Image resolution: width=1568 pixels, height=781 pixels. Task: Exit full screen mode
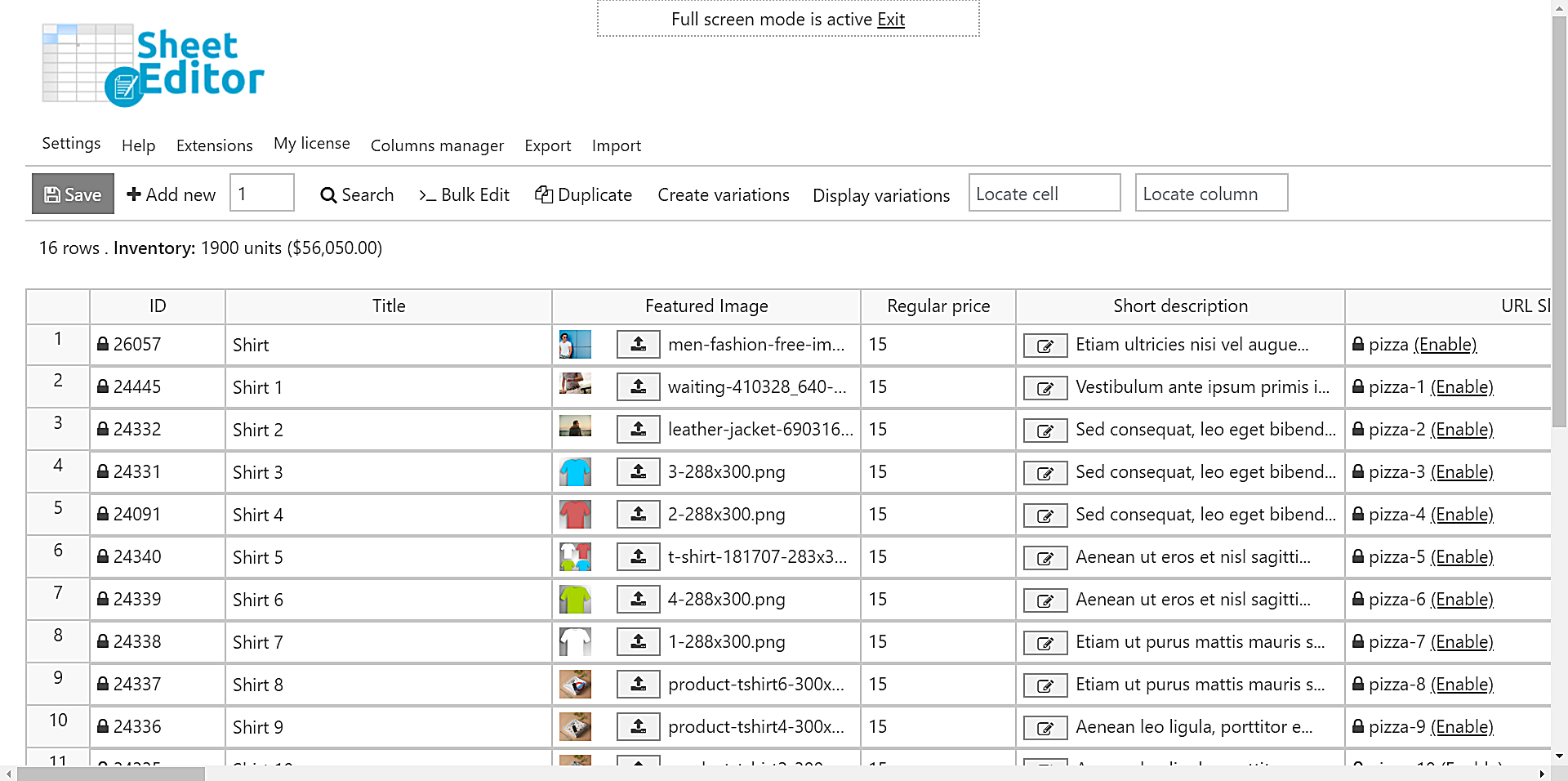tap(890, 19)
